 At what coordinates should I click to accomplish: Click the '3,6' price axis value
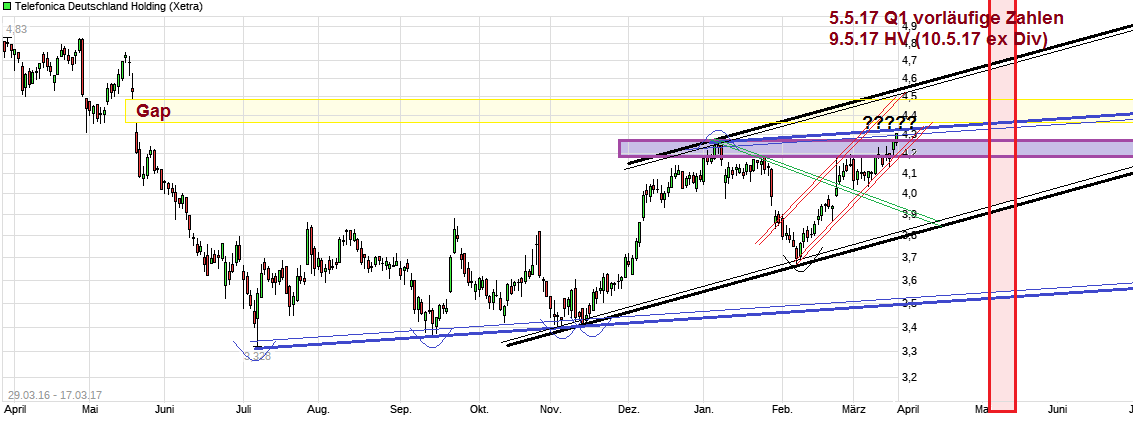pyautogui.click(x=910, y=280)
